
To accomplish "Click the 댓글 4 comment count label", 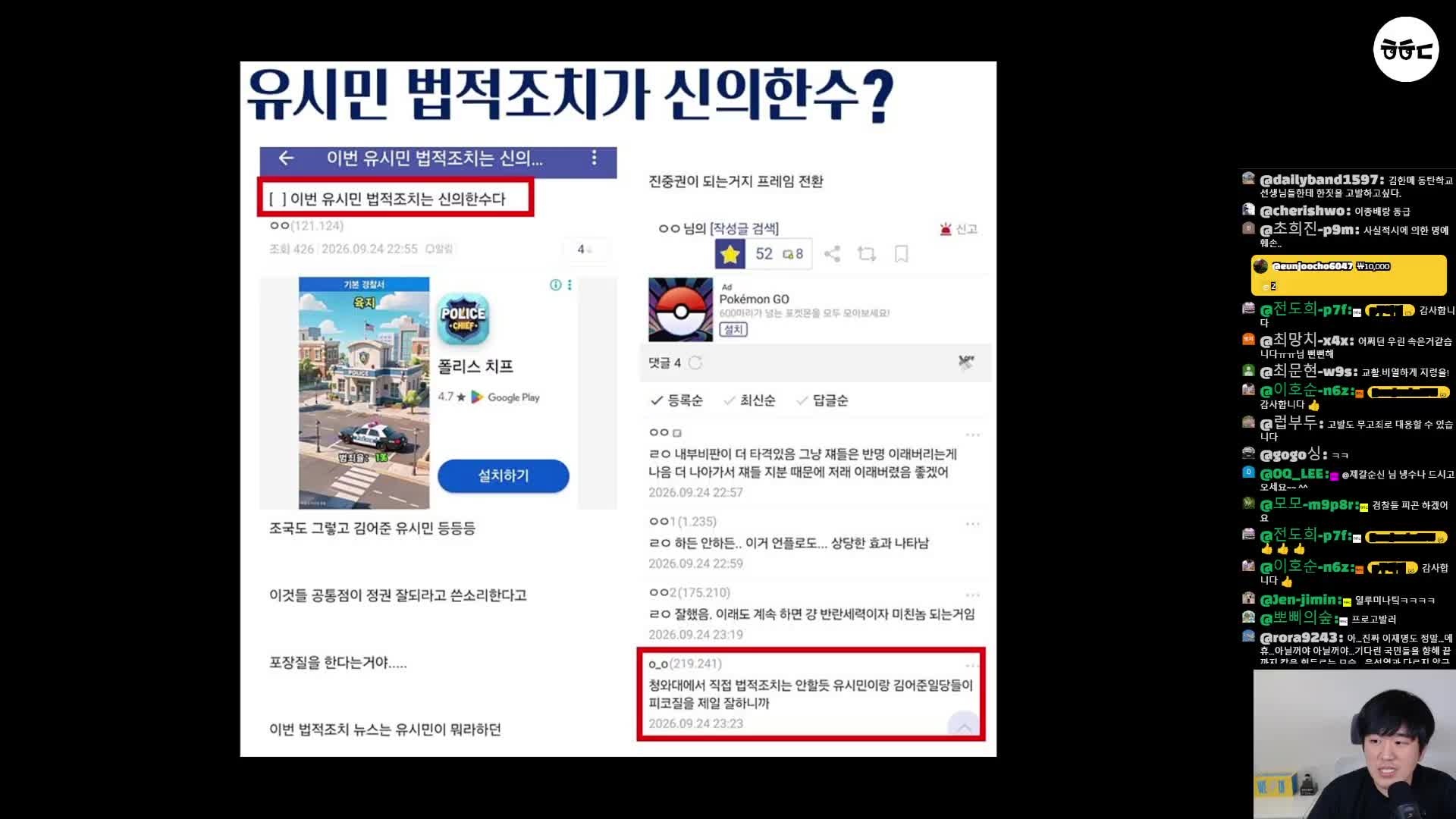I will click(x=664, y=363).
